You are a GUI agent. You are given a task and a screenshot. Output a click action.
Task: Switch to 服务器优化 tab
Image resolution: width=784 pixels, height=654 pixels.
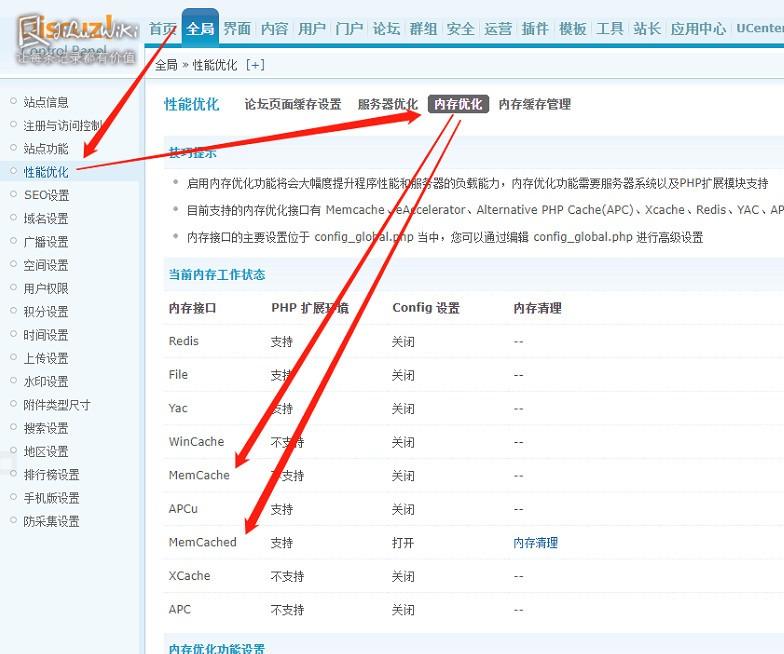[388, 104]
